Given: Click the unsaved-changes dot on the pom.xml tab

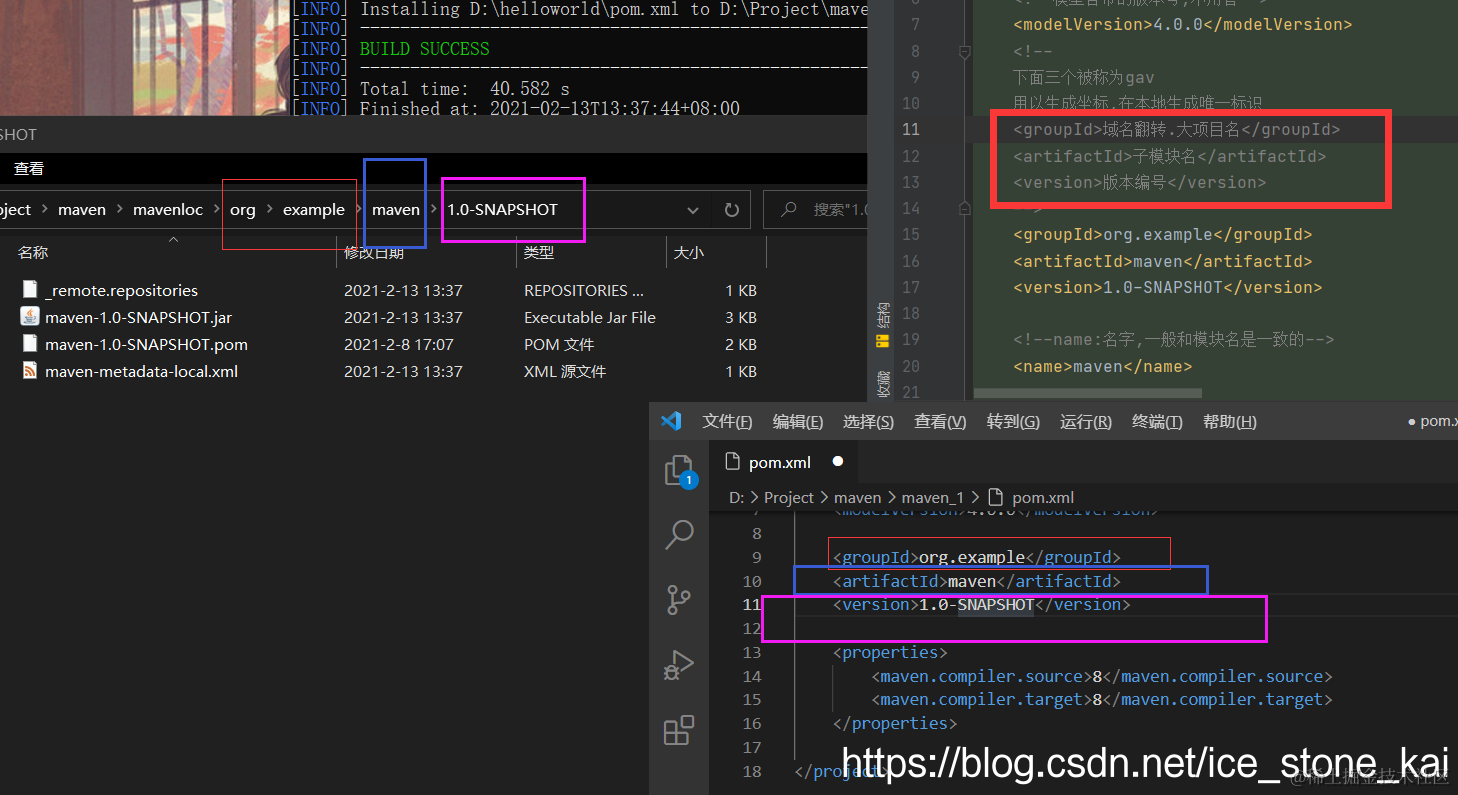Looking at the screenshot, I should 838,462.
